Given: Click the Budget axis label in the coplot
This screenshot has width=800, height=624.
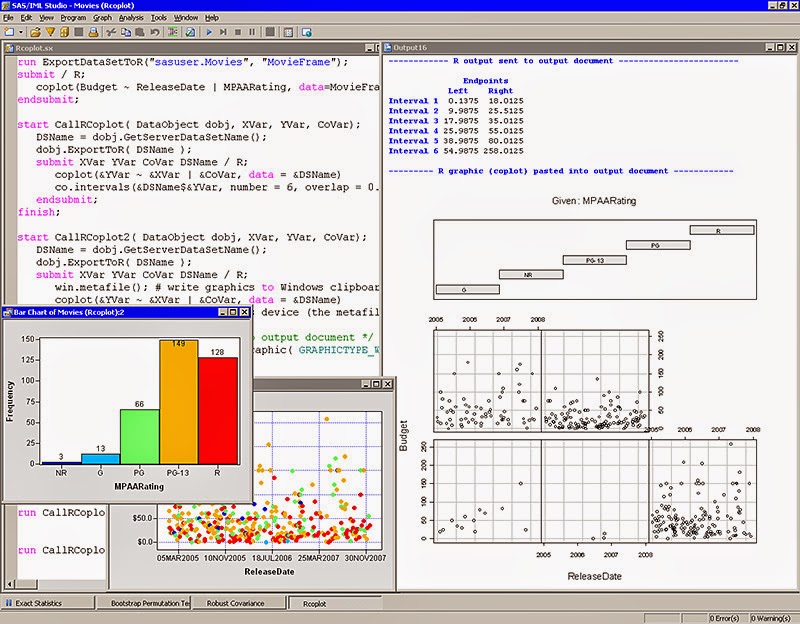Looking at the screenshot, I should pos(404,435).
